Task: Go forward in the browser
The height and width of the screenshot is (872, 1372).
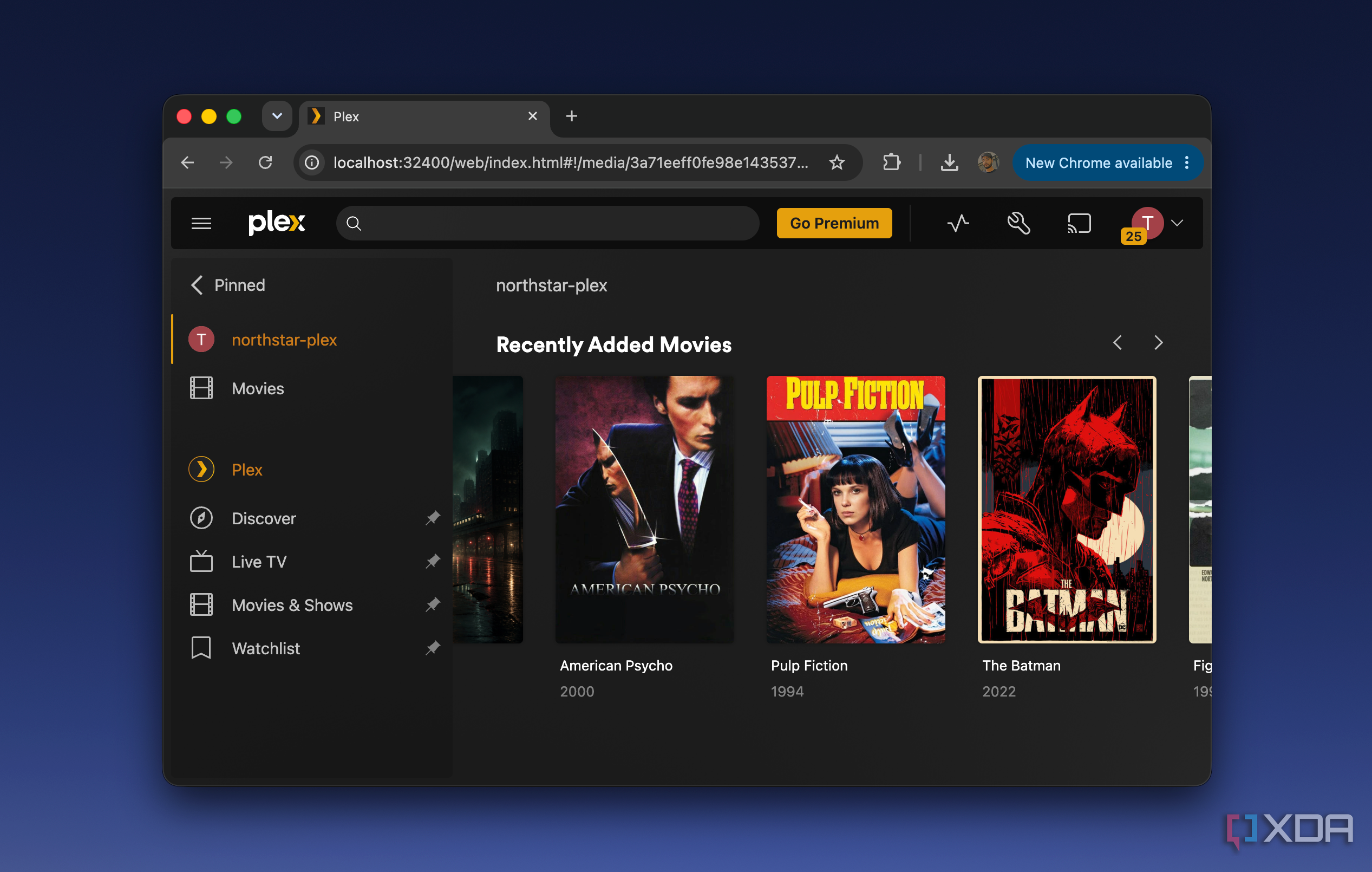Action: pyautogui.click(x=226, y=163)
